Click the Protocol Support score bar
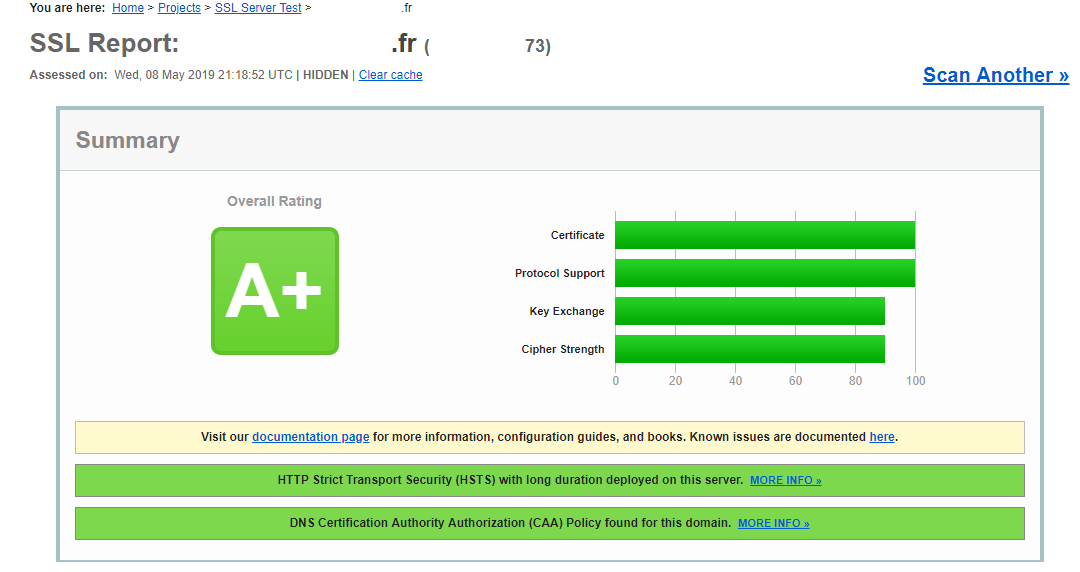Viewport: 1080px width, 572px height. 764,273
